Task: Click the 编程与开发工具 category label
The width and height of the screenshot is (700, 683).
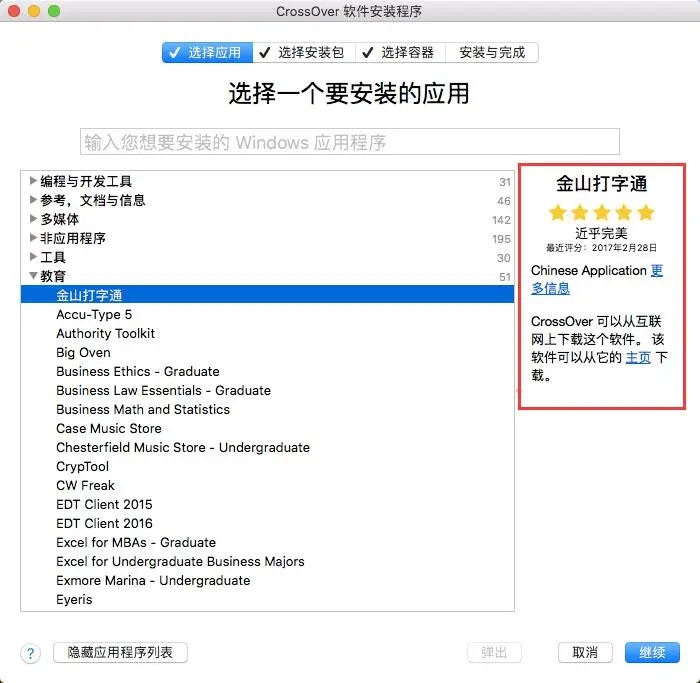Action: pos(86,181)
